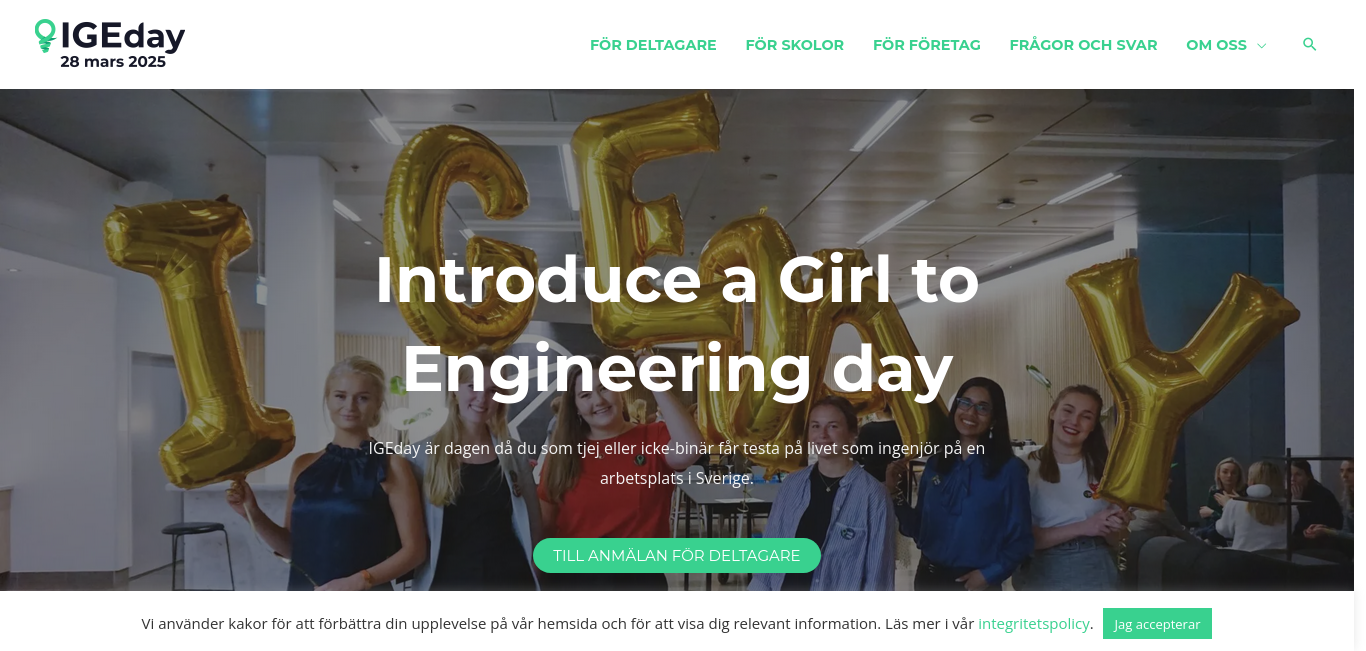This screenshot has width=1366, height=651.
Task: Click the Introduce a Girl to heading
Action: pyautogui.click(x=677, y=281)
